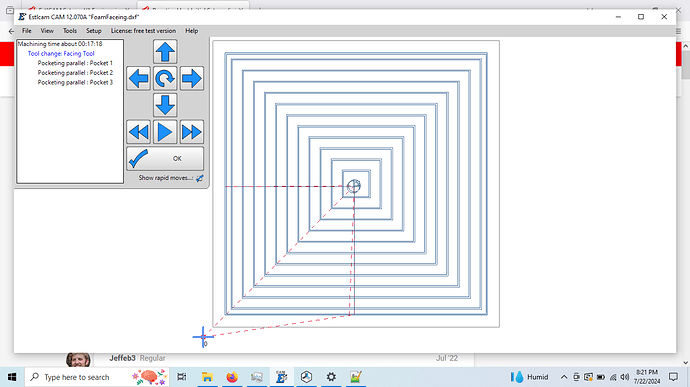Click Machining time about 00:17:18 text
Screen dimensions: 690x387
pos(60,44)
